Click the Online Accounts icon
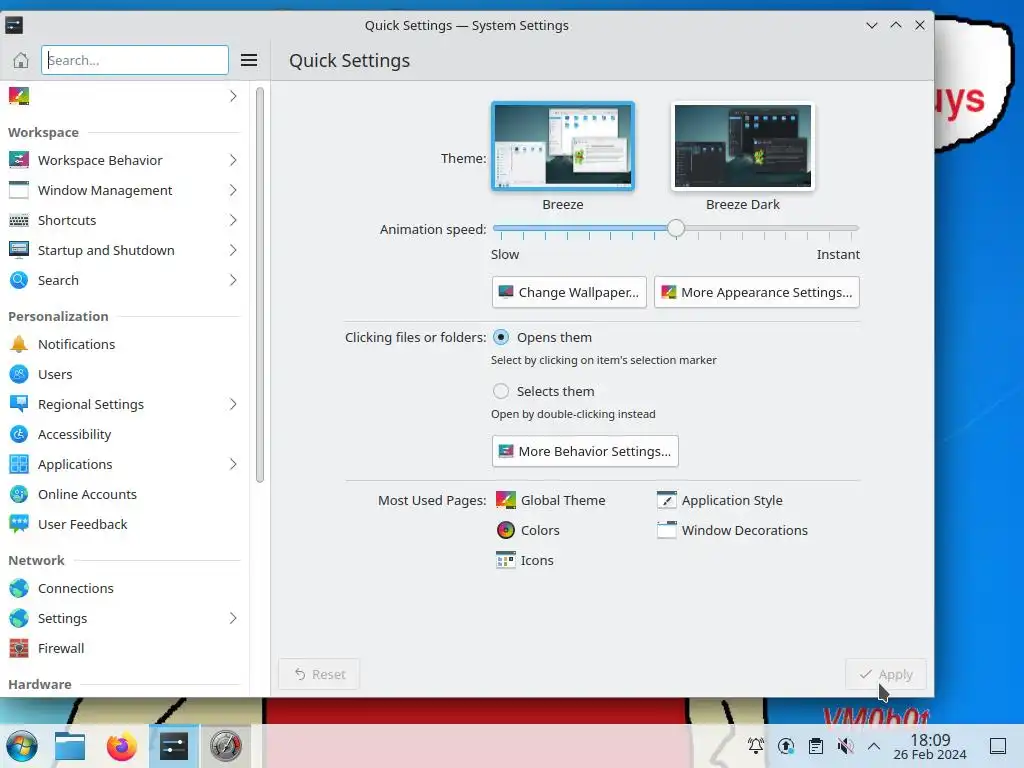This screenshot has height=768, width=1024. (19, 494)
